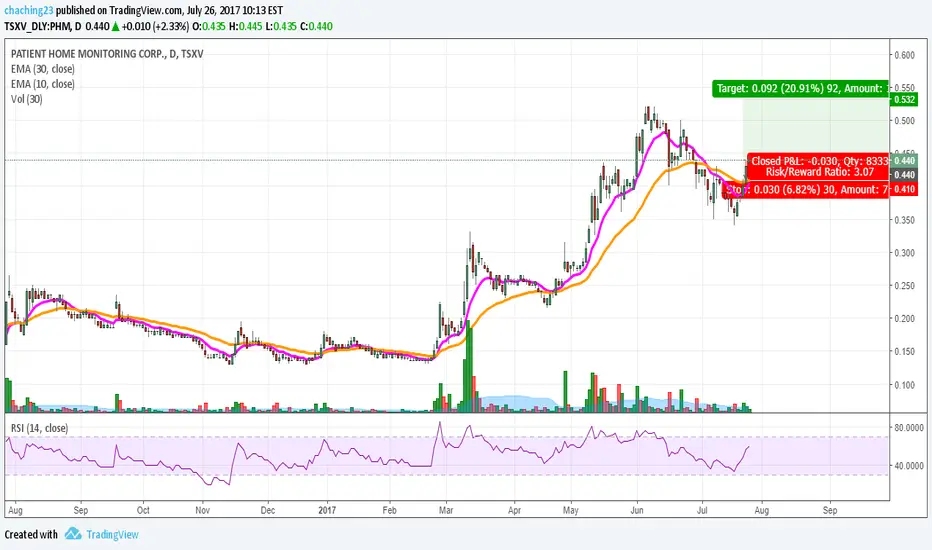
Task: Click the green Target 0.092 (20.91%) label
Action: pyautogui.click(x=801, y=89)
